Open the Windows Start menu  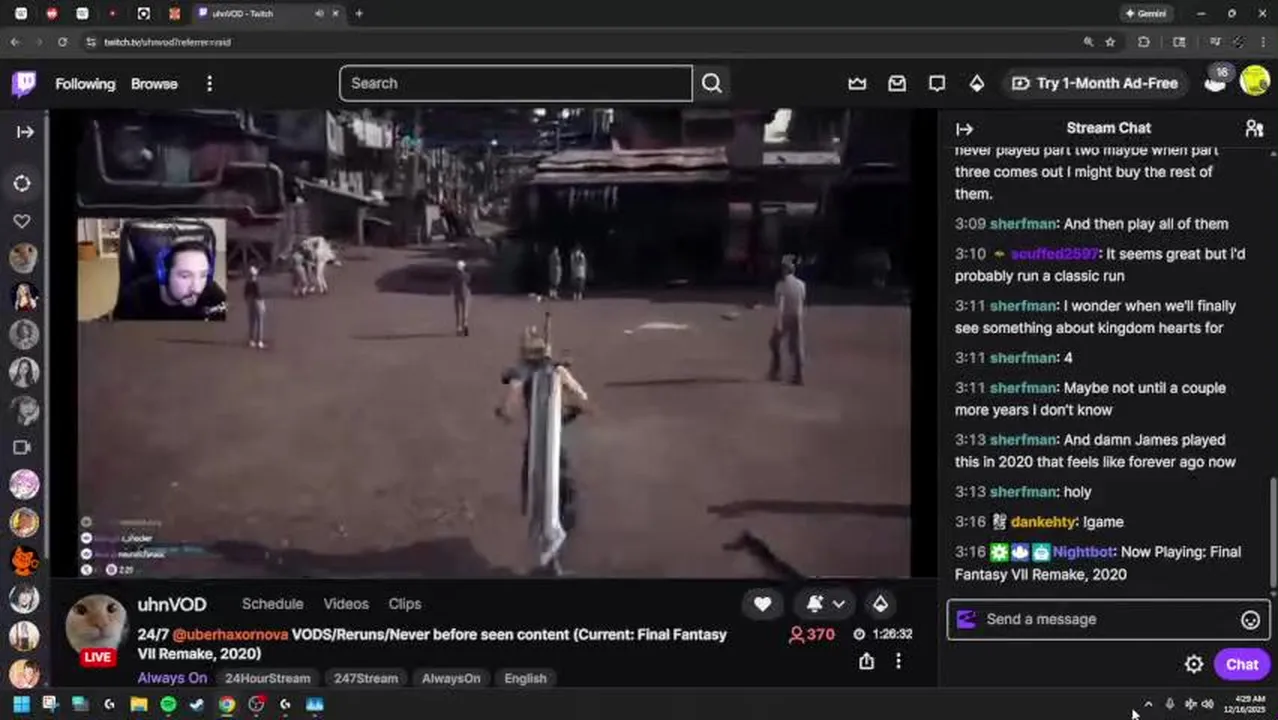[x=21, y=704]
